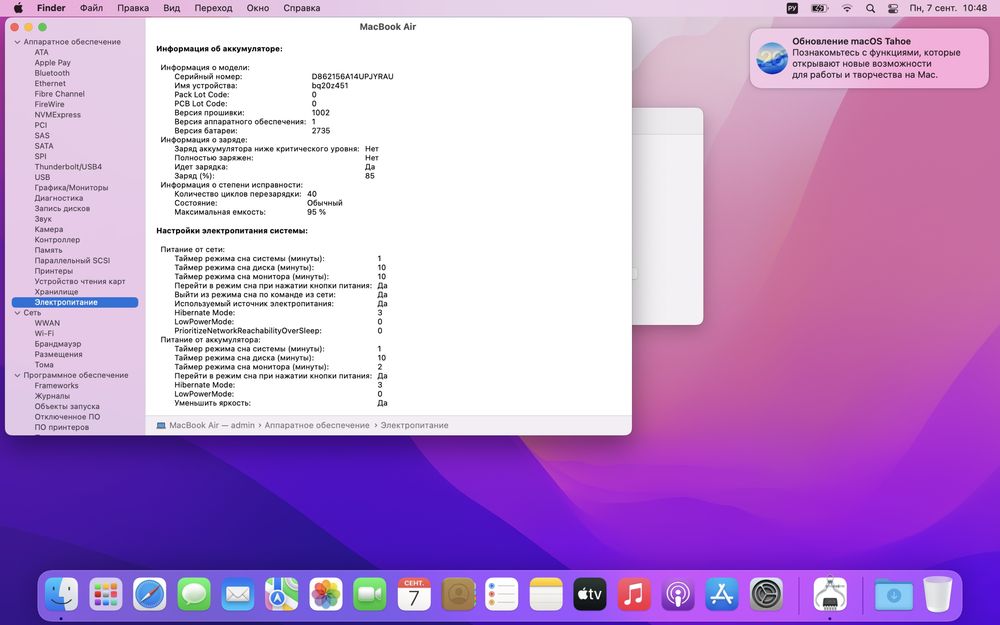Select Память in sidebar

pyautogui.click(x=48, y=251)
